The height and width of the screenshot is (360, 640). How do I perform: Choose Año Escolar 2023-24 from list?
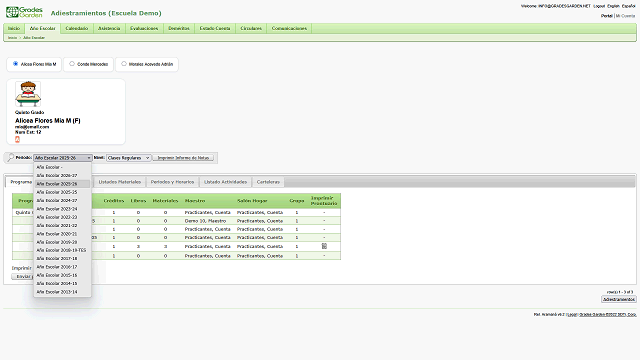pyautogui.click(x=62, y=209)
